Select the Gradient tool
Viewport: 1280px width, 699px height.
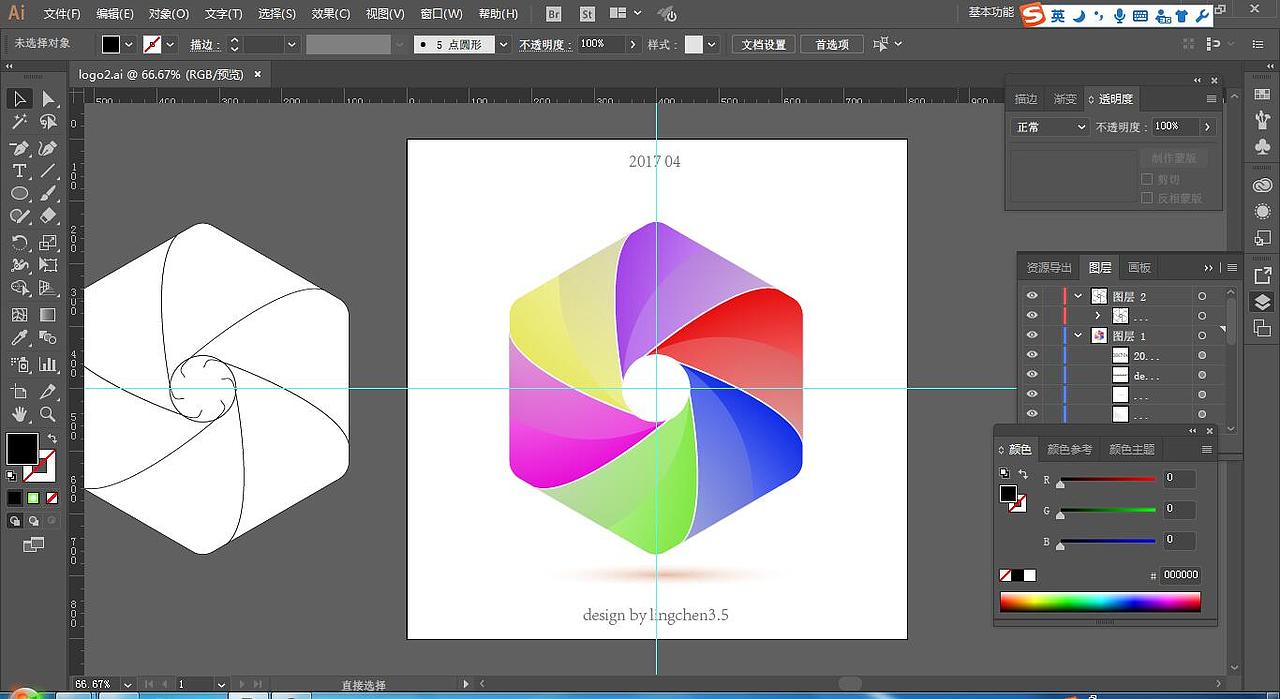pyautogui.click(x=48, y=314)
